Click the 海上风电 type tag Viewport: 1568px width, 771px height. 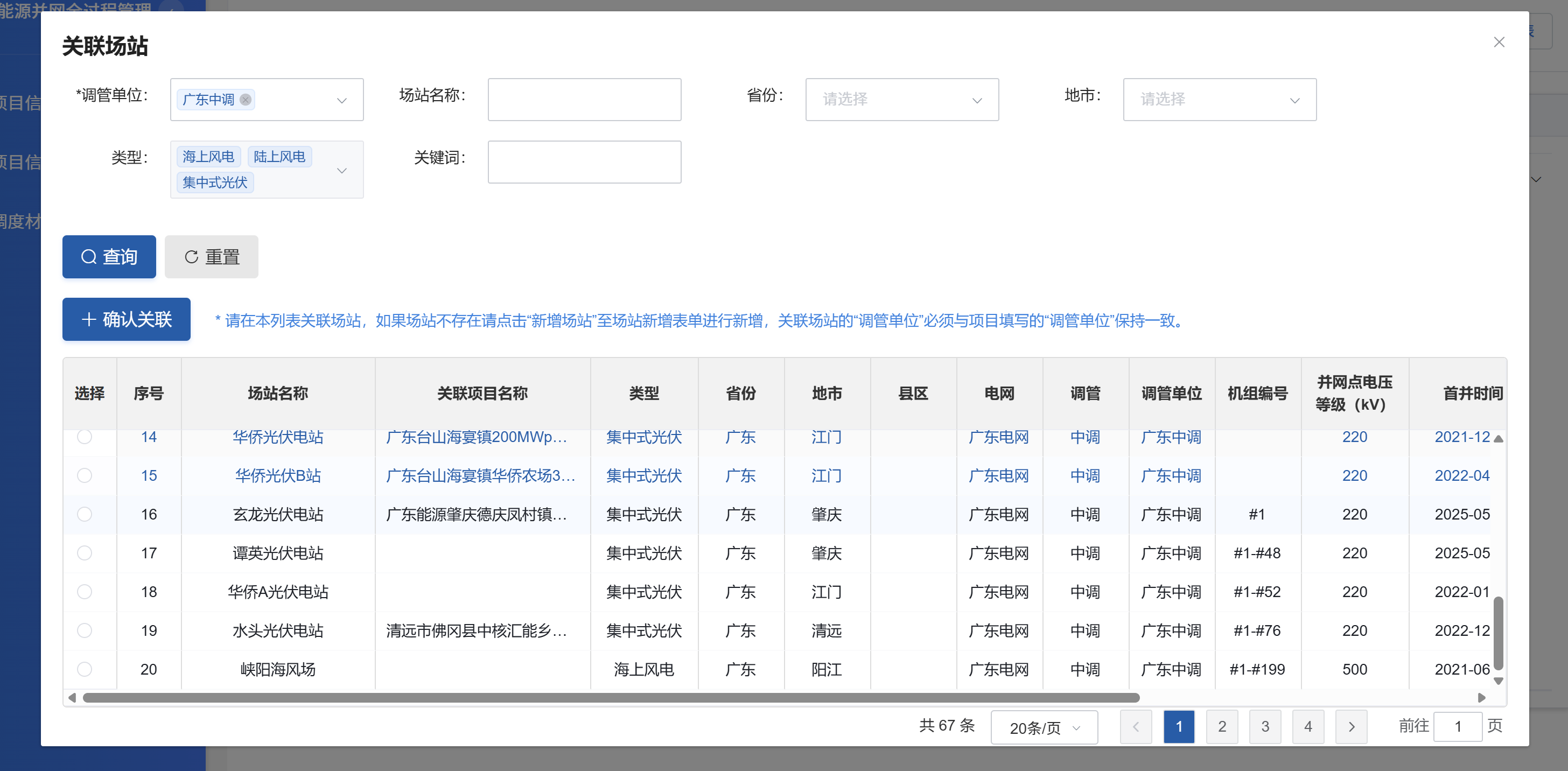click(209, 157)
